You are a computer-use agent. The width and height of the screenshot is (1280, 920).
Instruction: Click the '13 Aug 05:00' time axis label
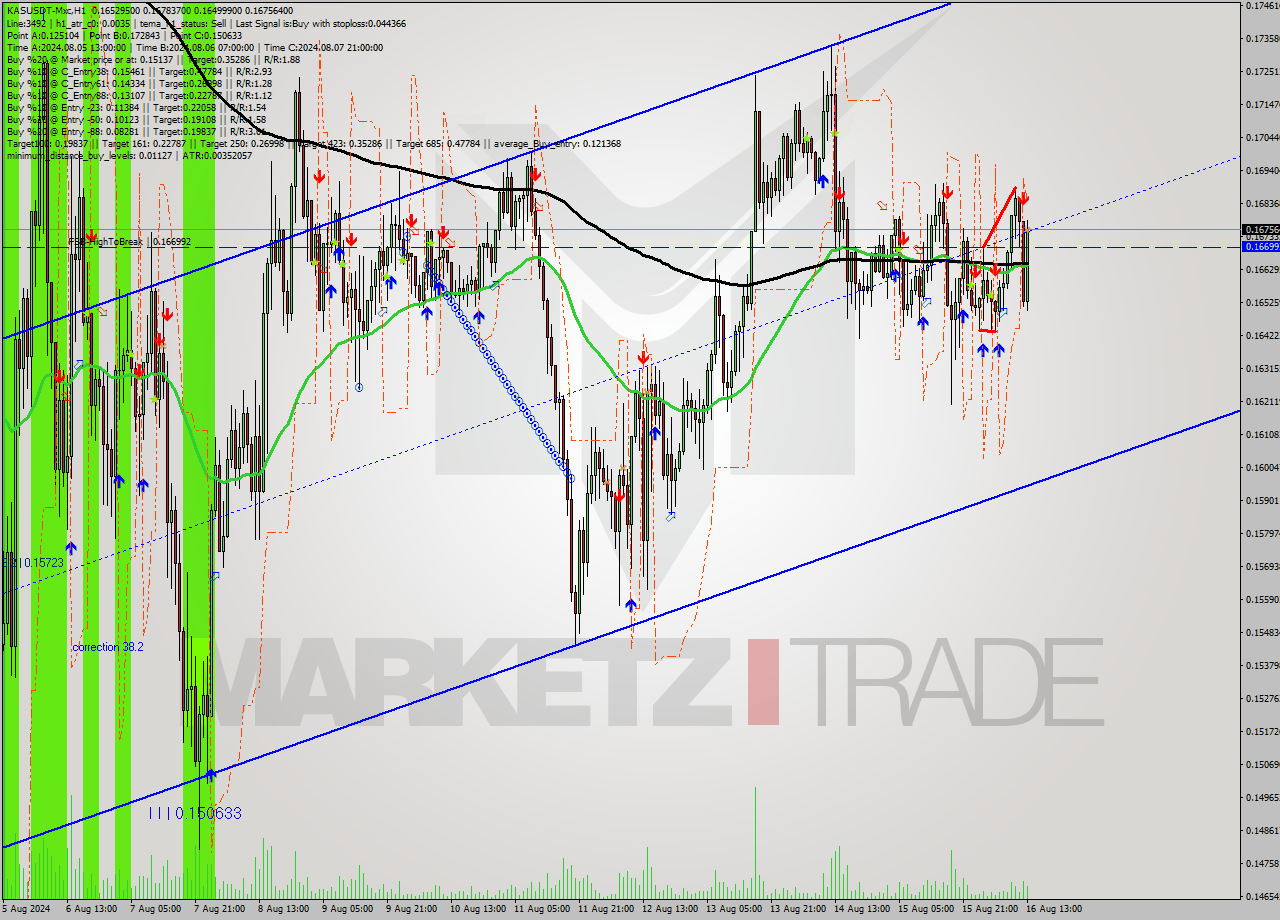coord(734,909)
